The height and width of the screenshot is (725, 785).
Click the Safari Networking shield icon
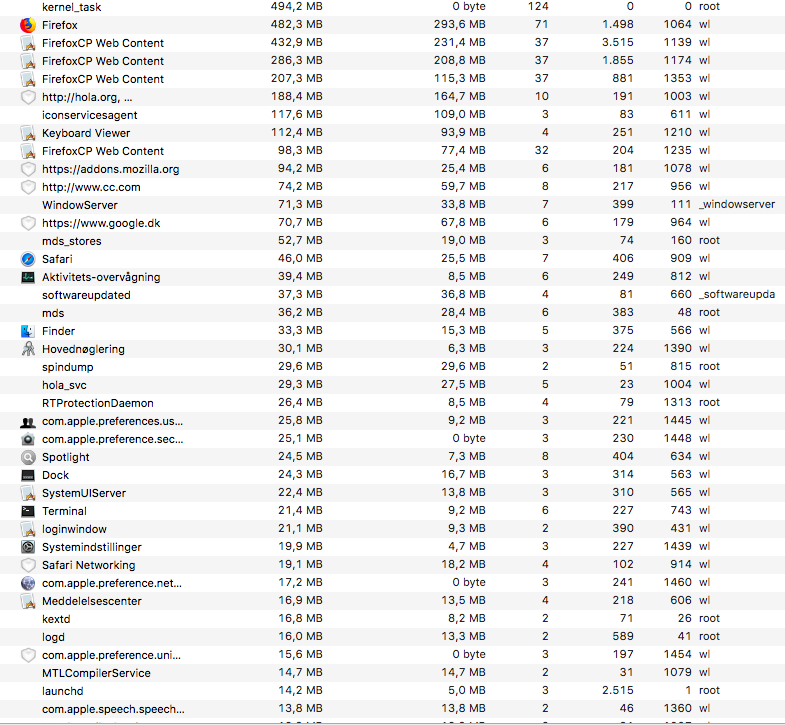point(28,565)
